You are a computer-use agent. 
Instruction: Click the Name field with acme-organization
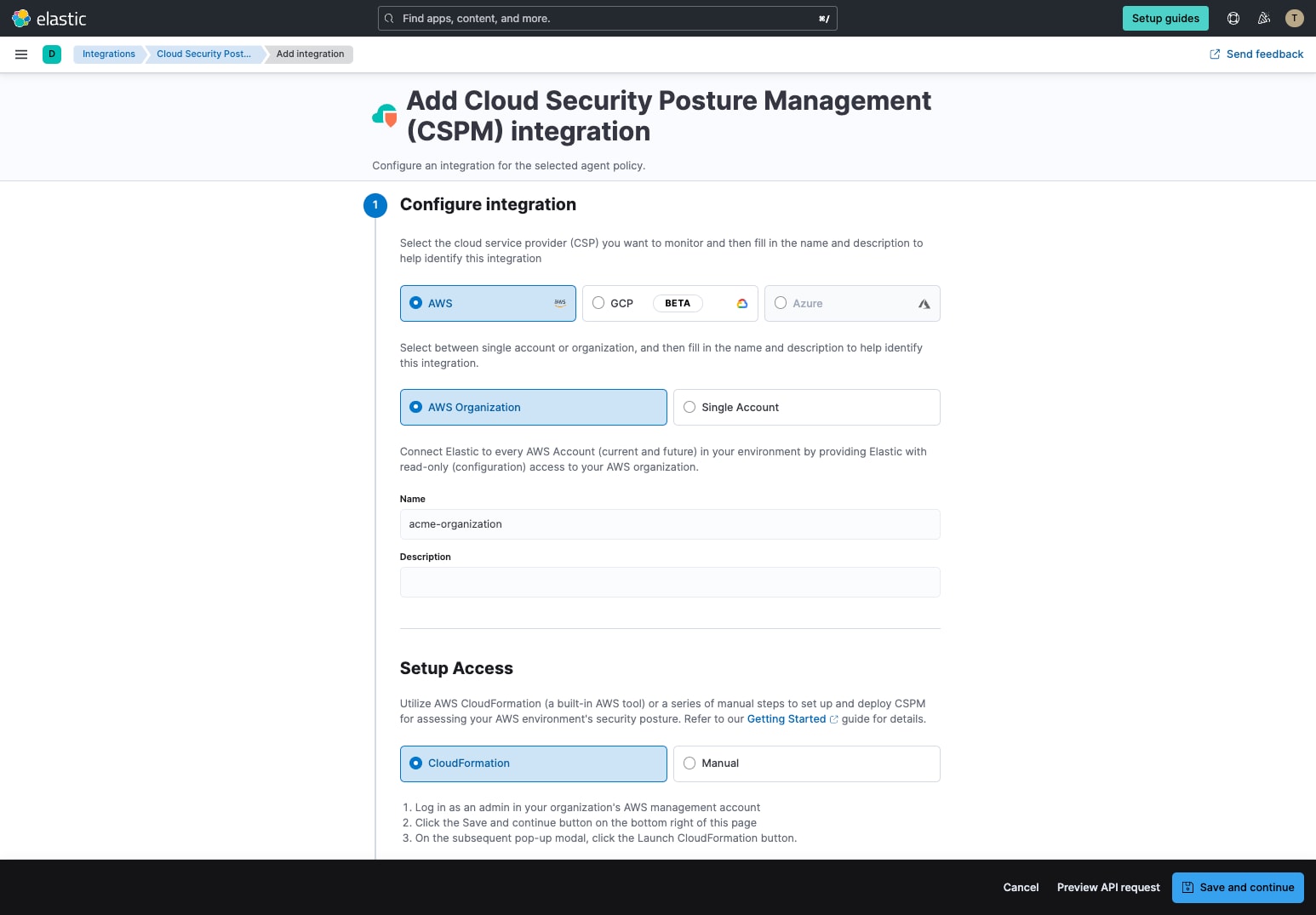(670, 524)
